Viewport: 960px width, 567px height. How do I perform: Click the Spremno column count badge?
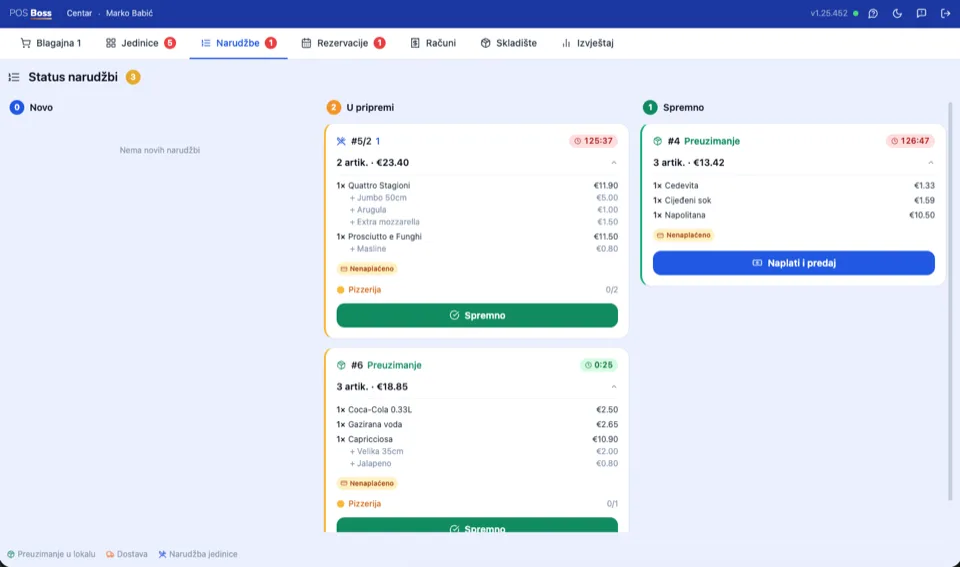pos(650,107)
